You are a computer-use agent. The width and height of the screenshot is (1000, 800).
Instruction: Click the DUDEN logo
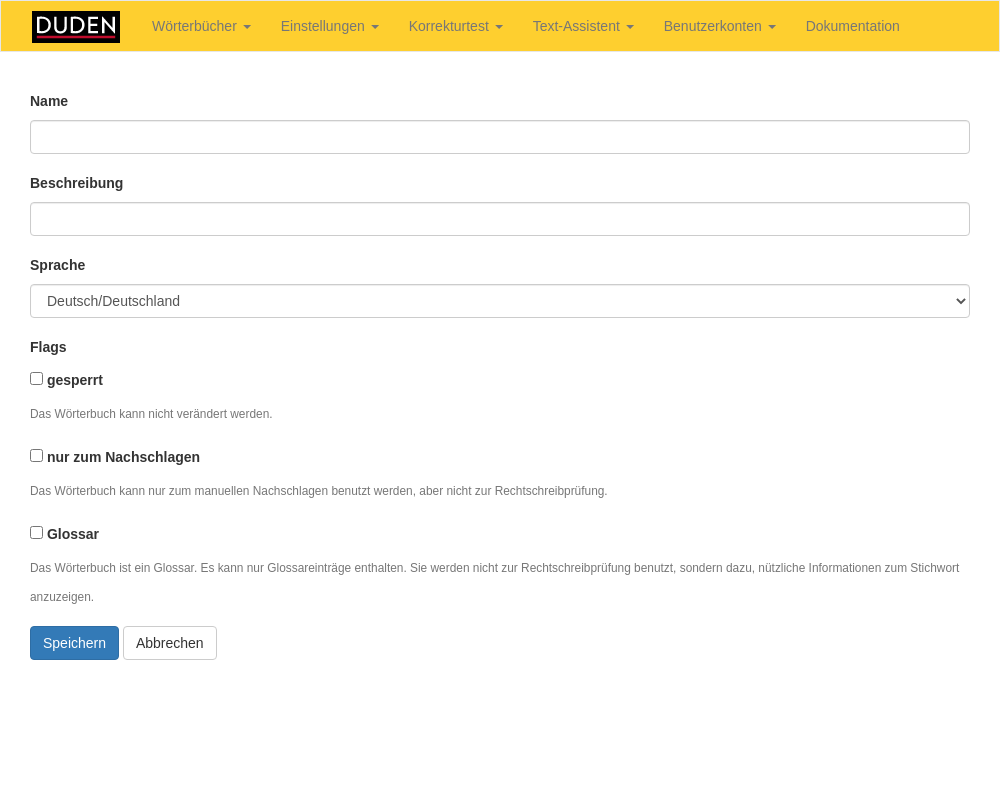(x=76, y=27)
